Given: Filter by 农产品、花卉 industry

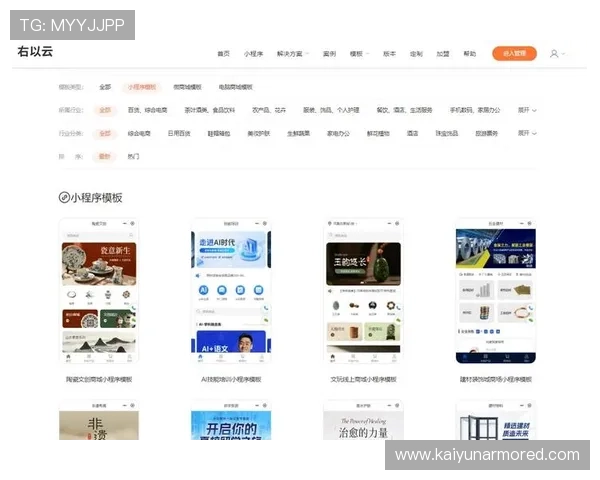Looking at the screenshot, I should click(x=269, y=110).
